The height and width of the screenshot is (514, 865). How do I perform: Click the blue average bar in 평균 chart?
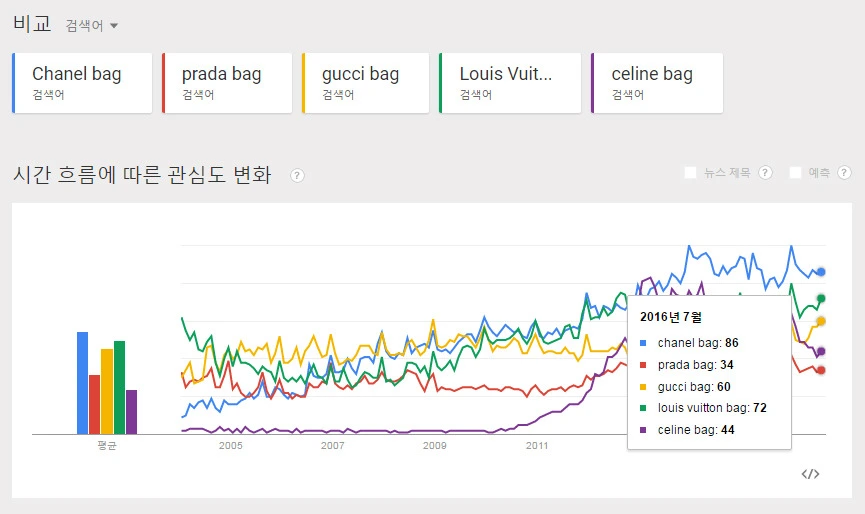click(83, 383)
